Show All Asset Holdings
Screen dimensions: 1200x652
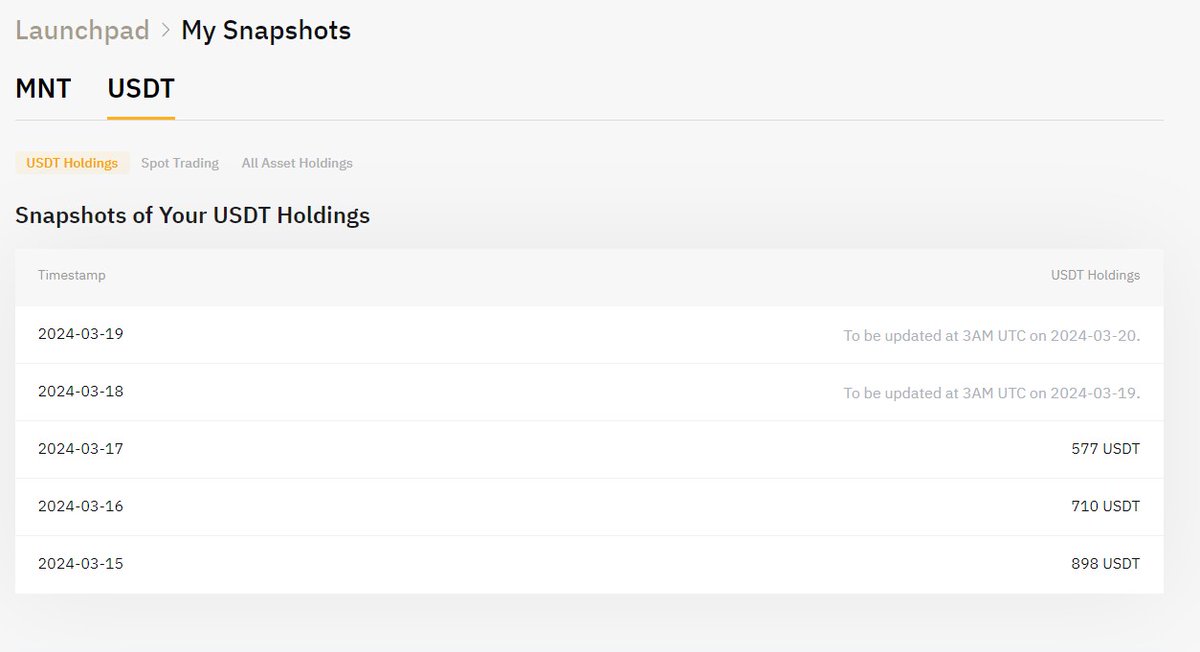tap(297, 163)
